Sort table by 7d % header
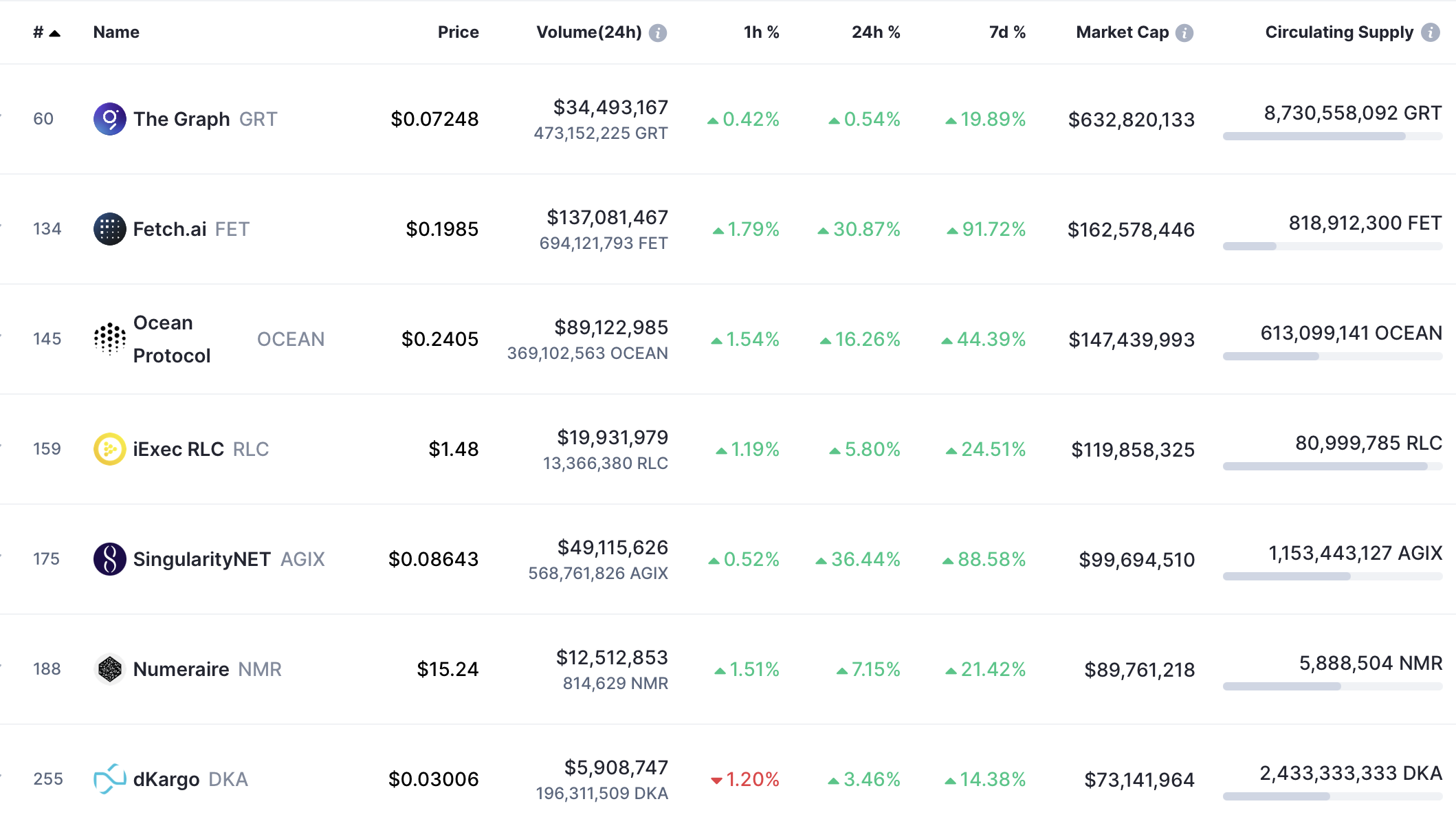The width and height of the screenshot is (1456, 828). click(x=1006, y=32)
